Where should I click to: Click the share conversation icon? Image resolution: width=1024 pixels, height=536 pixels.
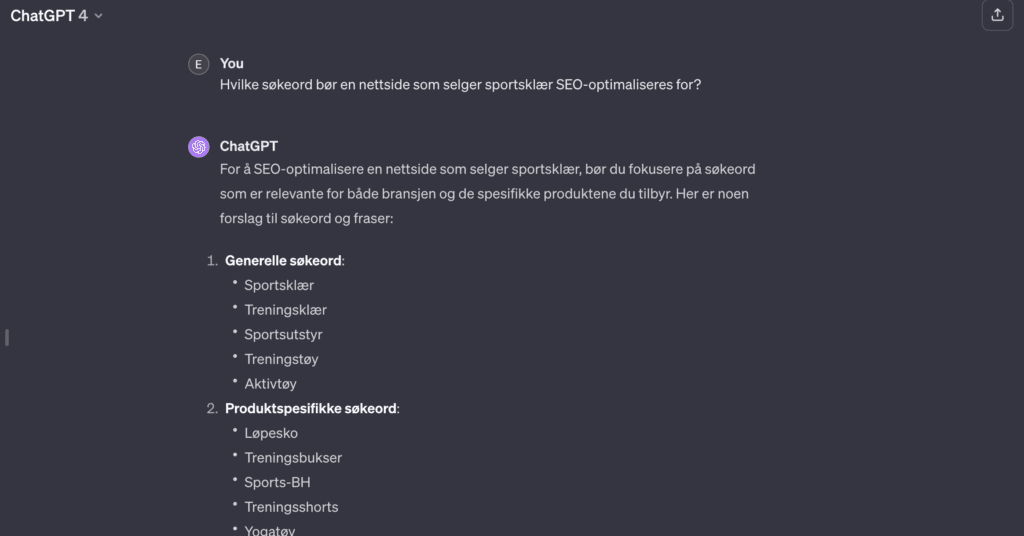tap(997, 15)
